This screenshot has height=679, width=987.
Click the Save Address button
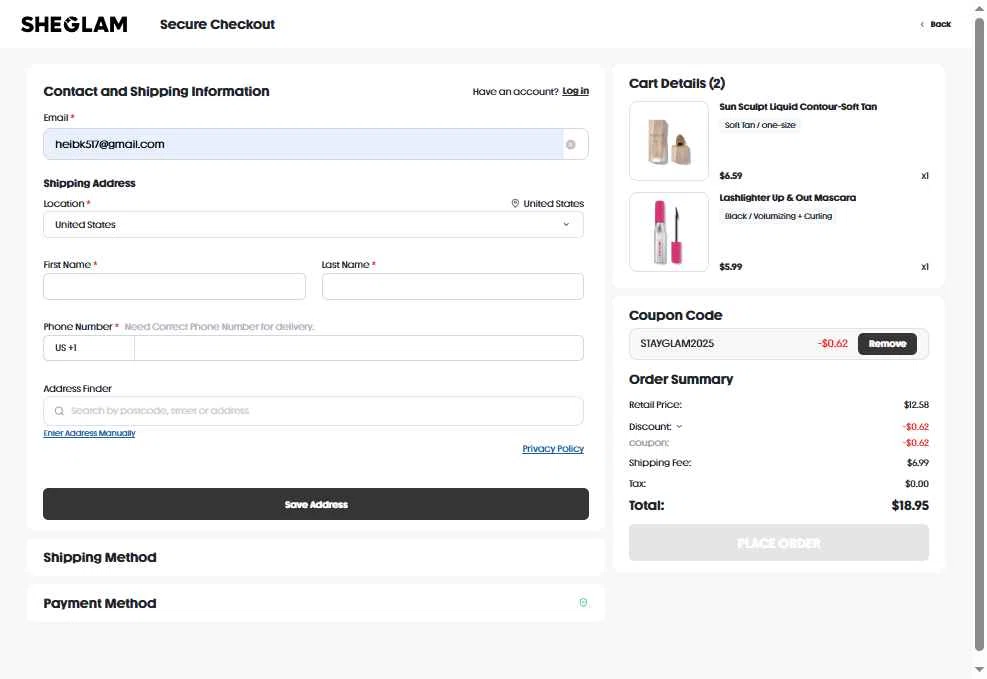point(316,504)
